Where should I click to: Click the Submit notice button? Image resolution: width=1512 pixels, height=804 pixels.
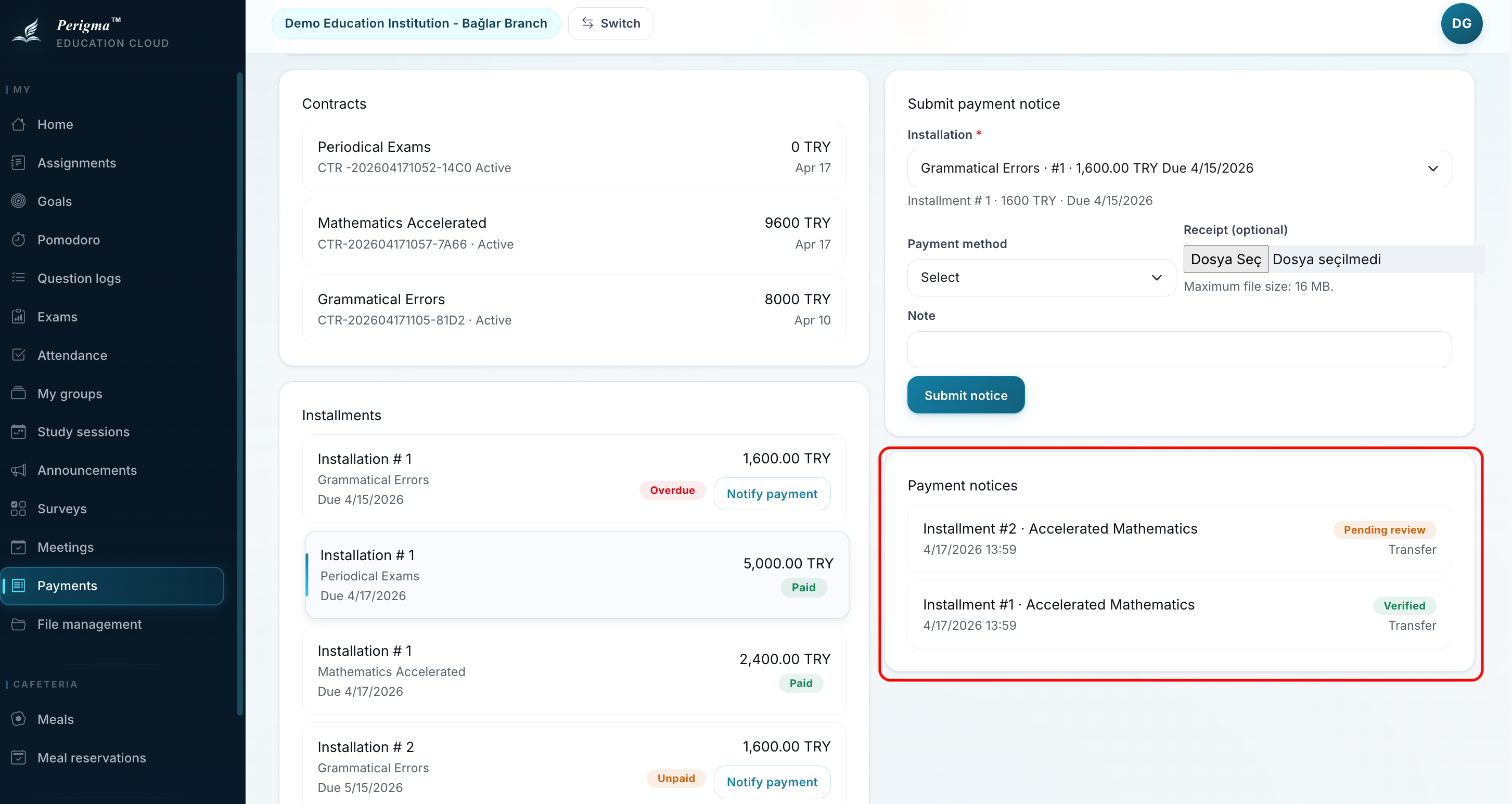(x=966, y=396)
